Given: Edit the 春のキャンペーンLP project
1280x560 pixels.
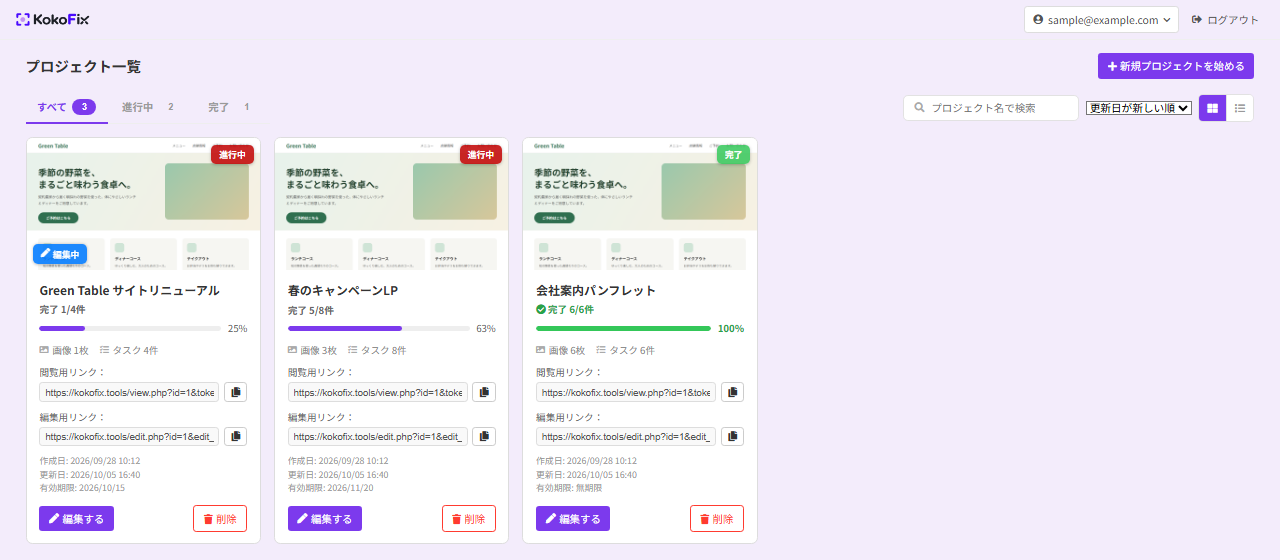Looking at the screenshot, I should (325, 519).
